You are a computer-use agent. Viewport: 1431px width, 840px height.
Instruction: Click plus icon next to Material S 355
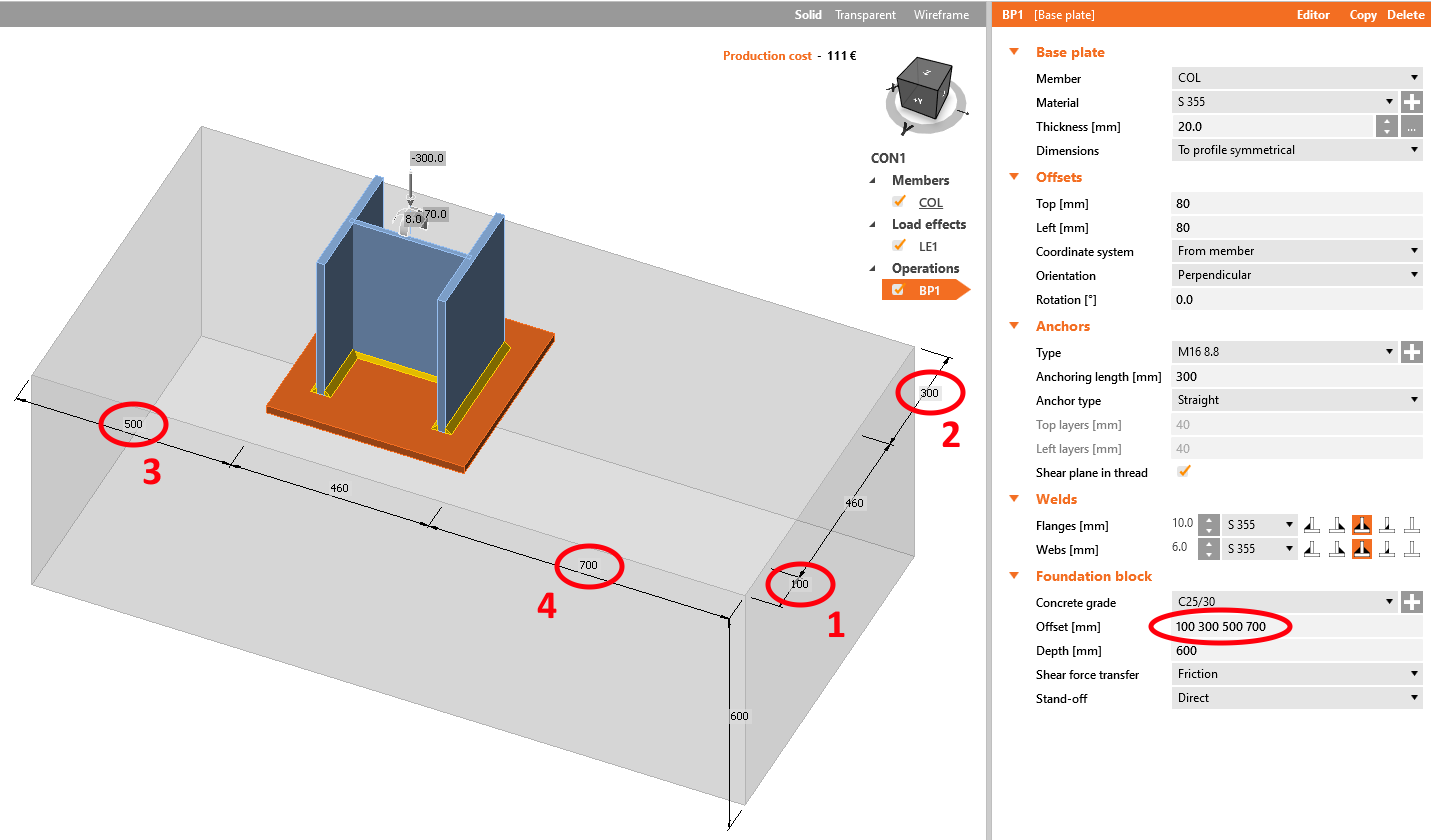coord(1411,101)
